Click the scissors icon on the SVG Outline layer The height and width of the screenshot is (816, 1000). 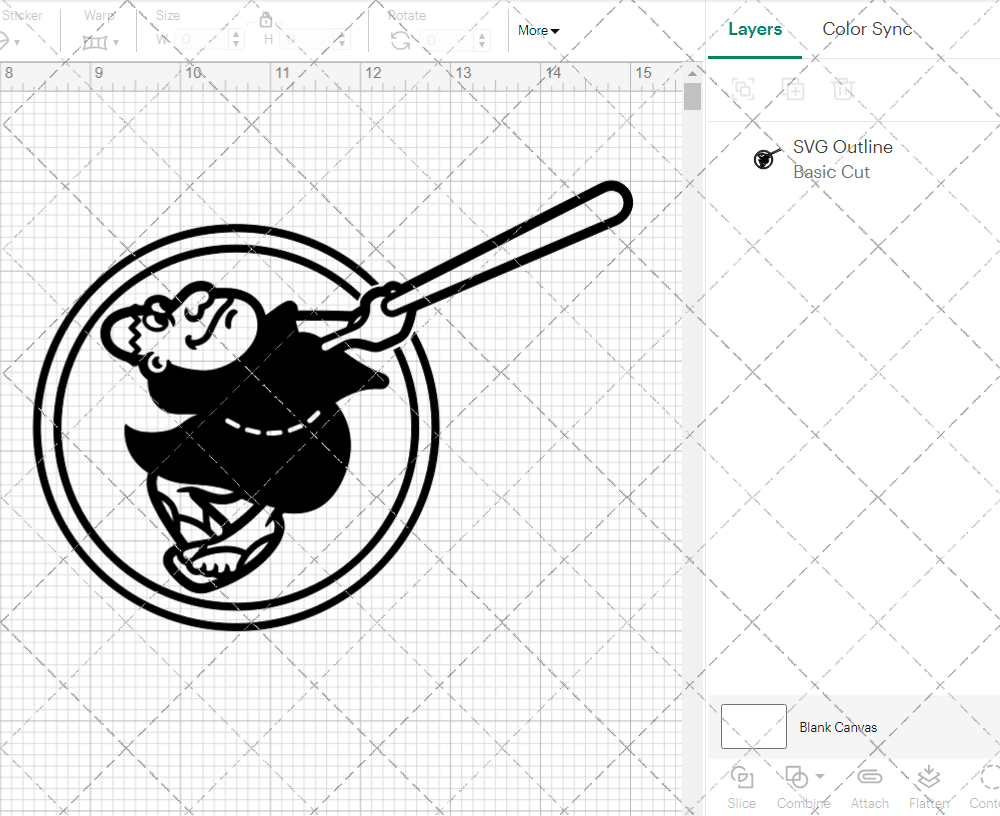(x=764, y=158)
